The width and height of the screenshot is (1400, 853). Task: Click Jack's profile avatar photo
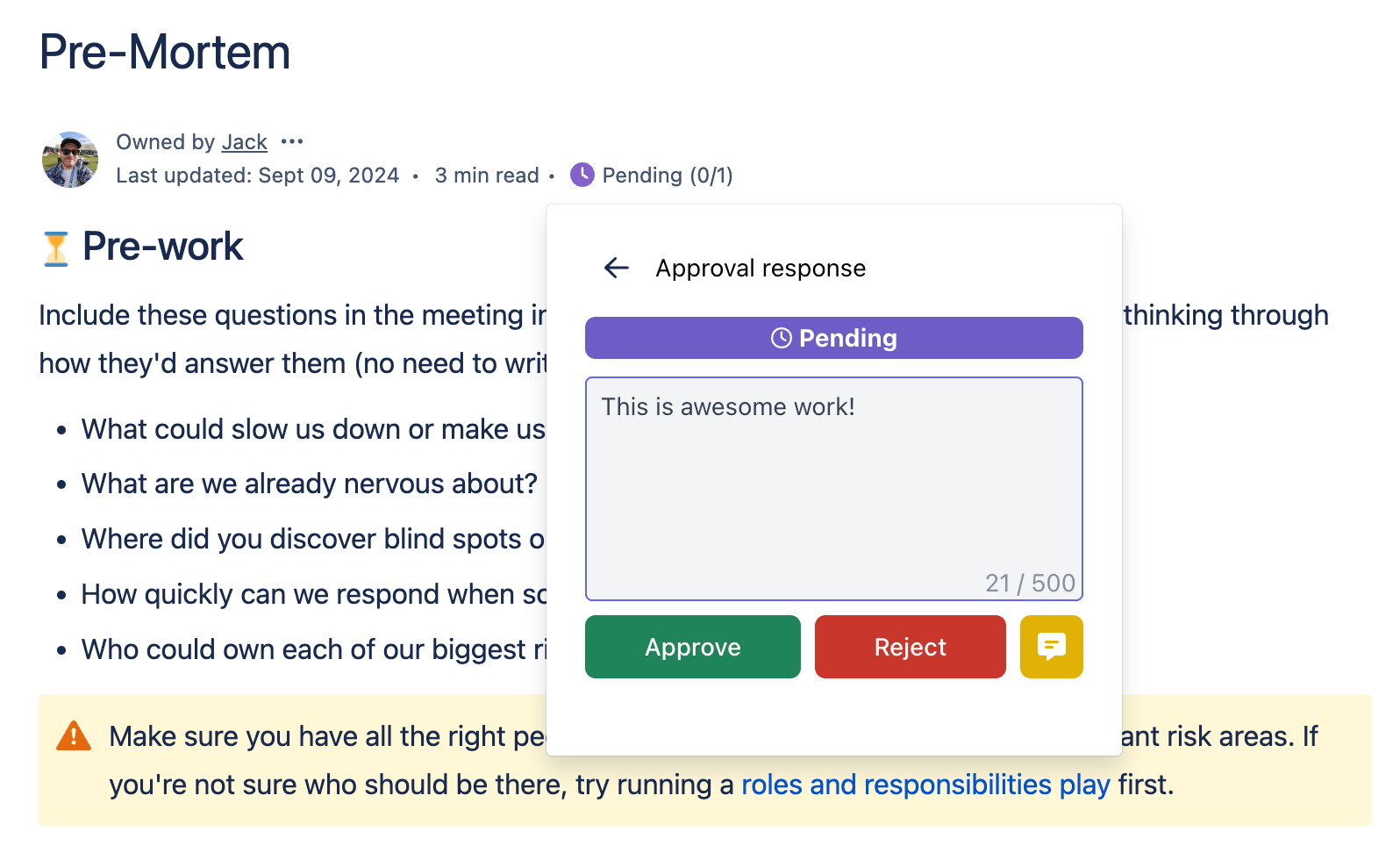click(x=69, y=160)
